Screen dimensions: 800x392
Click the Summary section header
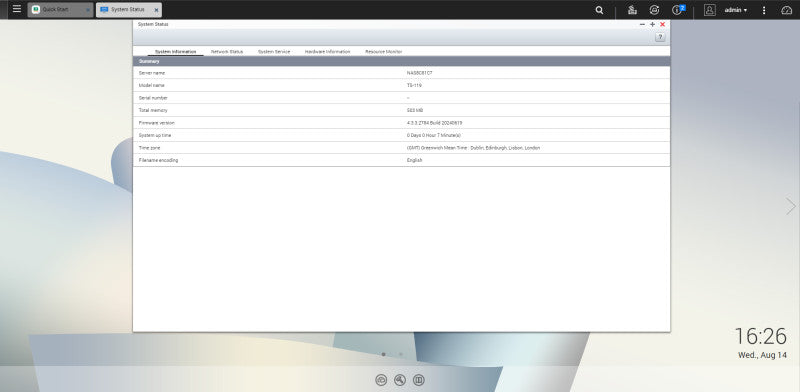coord(402,61)
